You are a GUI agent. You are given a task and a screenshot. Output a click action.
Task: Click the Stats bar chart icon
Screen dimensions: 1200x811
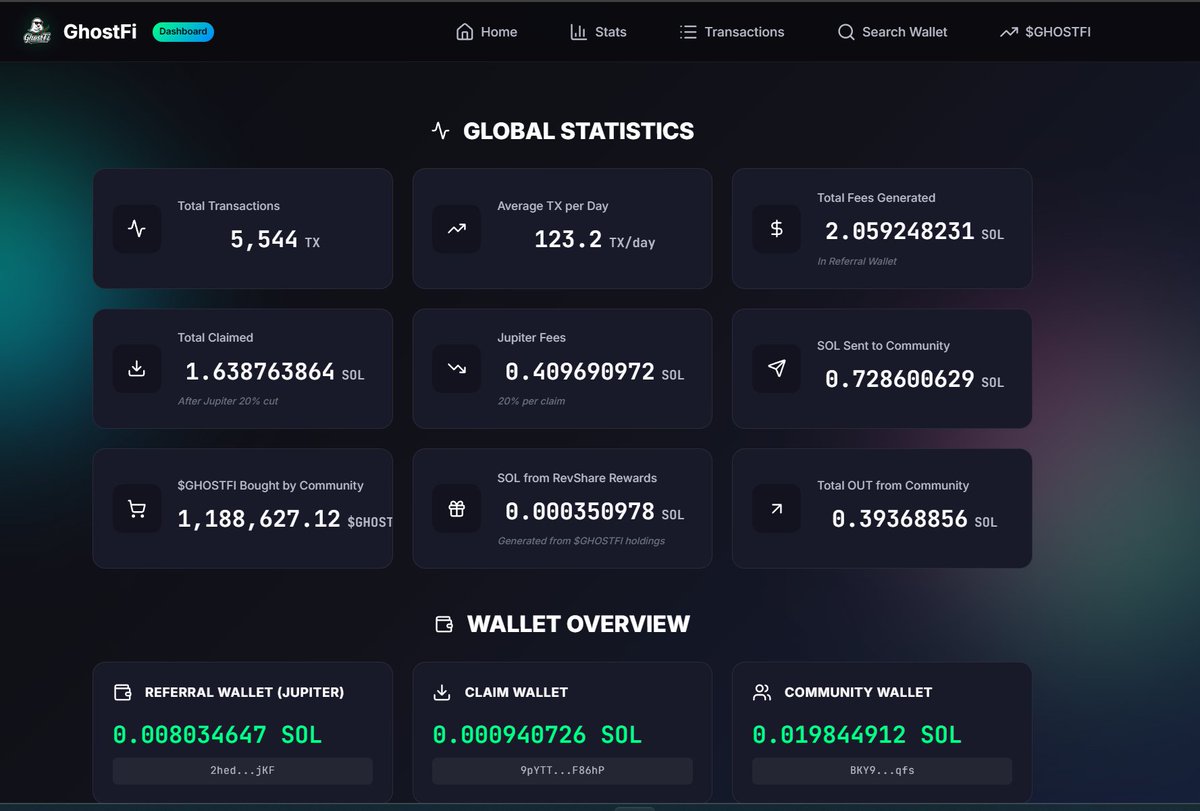578,32
